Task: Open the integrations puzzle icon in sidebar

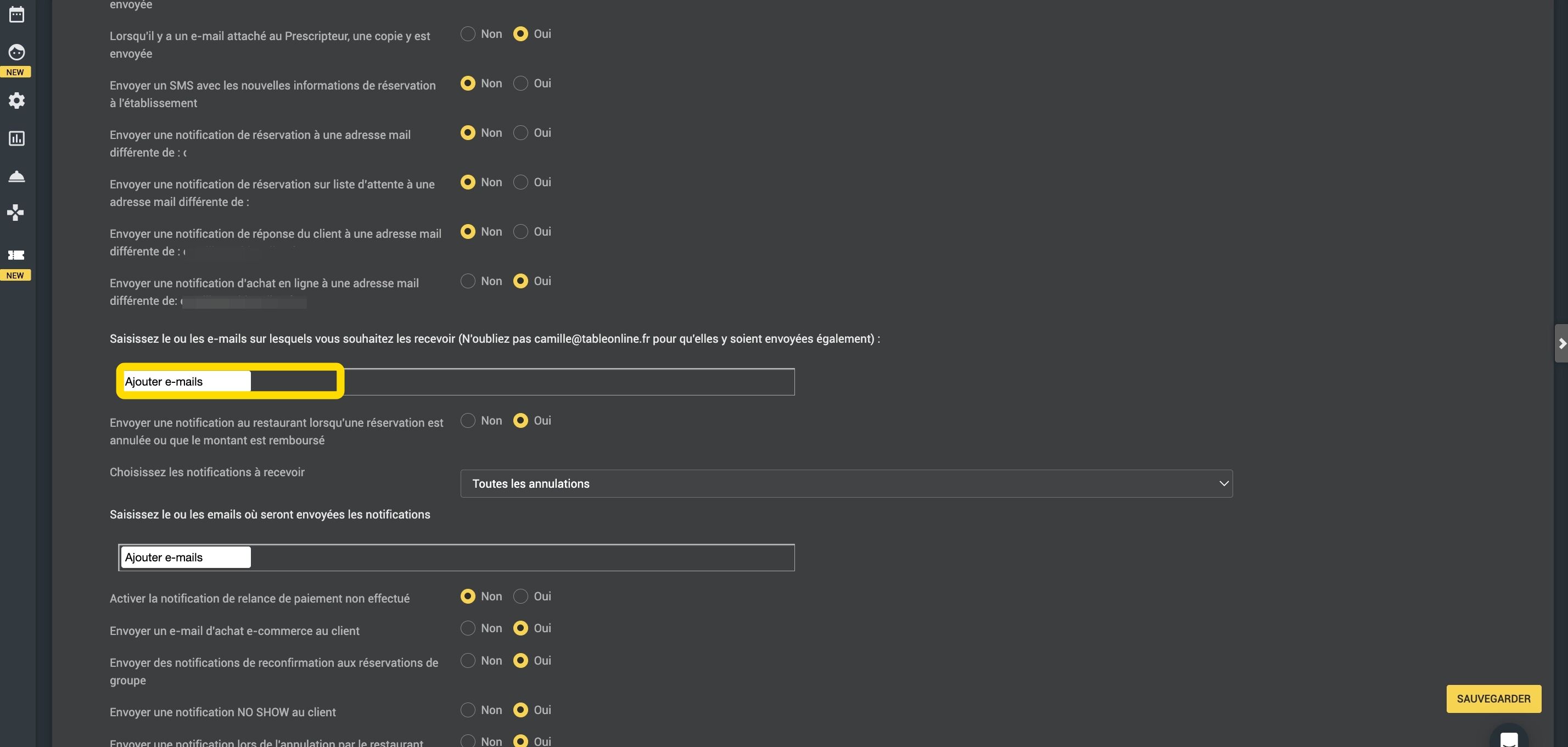Action: pos(16,213)
